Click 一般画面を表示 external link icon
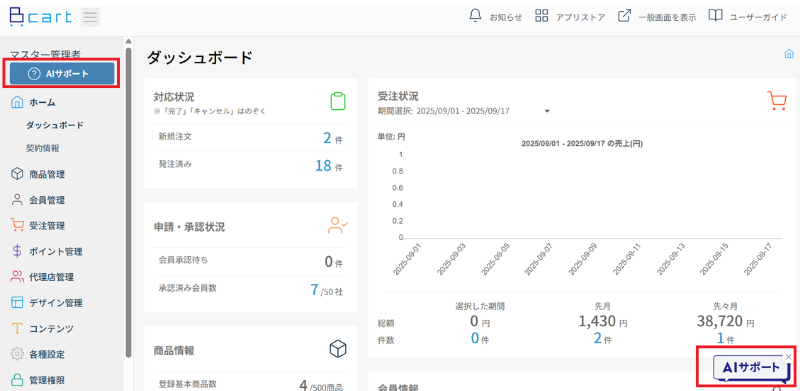 (x=624, y=16)
